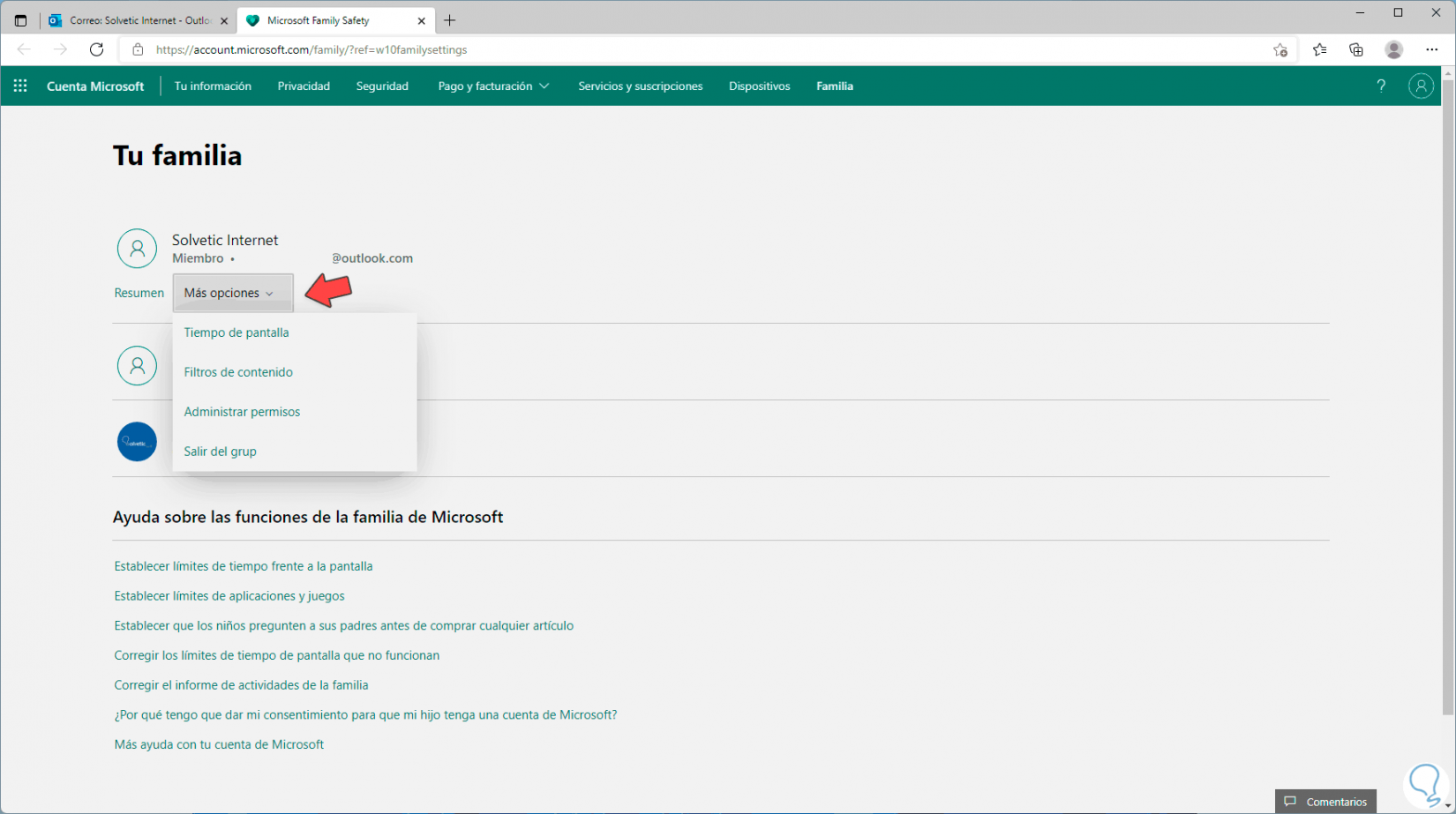Select Administrar permisos from menu
The width and height of the screenshot is (1456, 814).
pyautogui.click(x=242, y=412)
